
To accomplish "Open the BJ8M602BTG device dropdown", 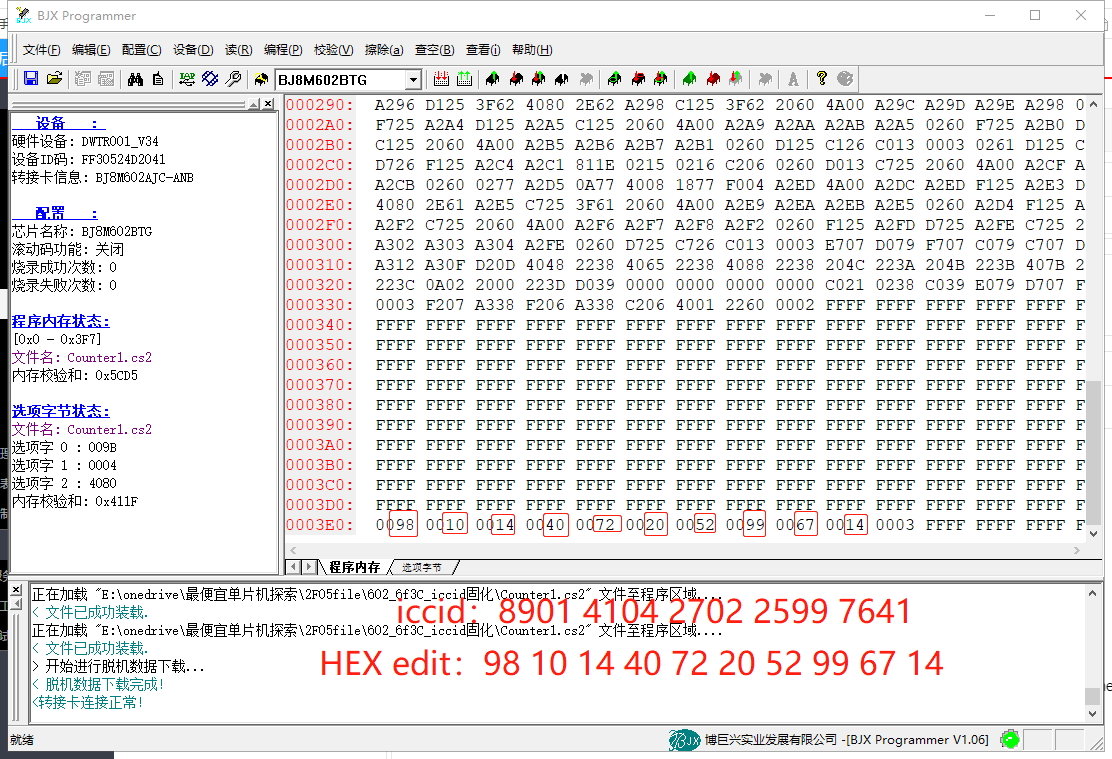I will [413, 79].
